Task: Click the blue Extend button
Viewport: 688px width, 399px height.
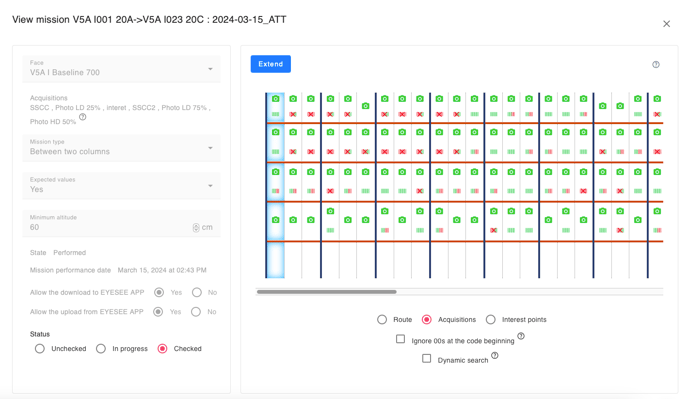Action: tap(271, 64)
